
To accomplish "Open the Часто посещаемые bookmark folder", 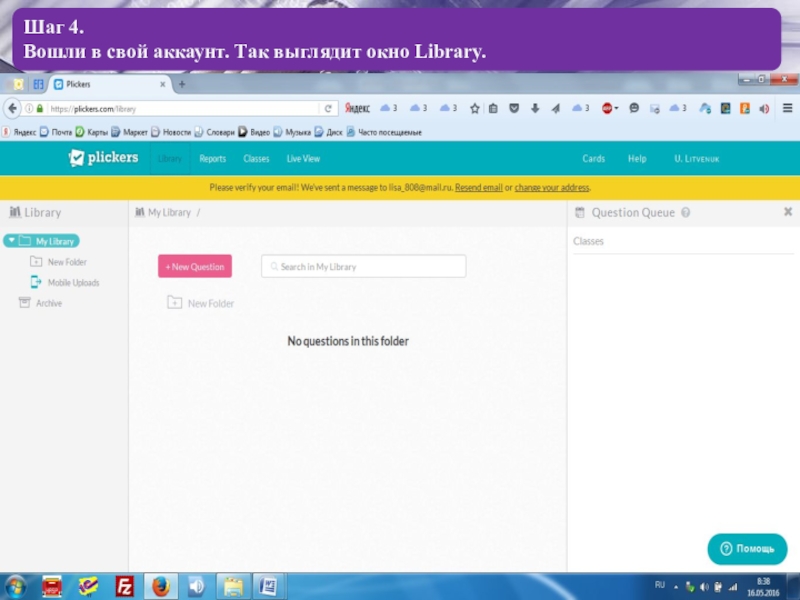I will (x=384, y=132).
